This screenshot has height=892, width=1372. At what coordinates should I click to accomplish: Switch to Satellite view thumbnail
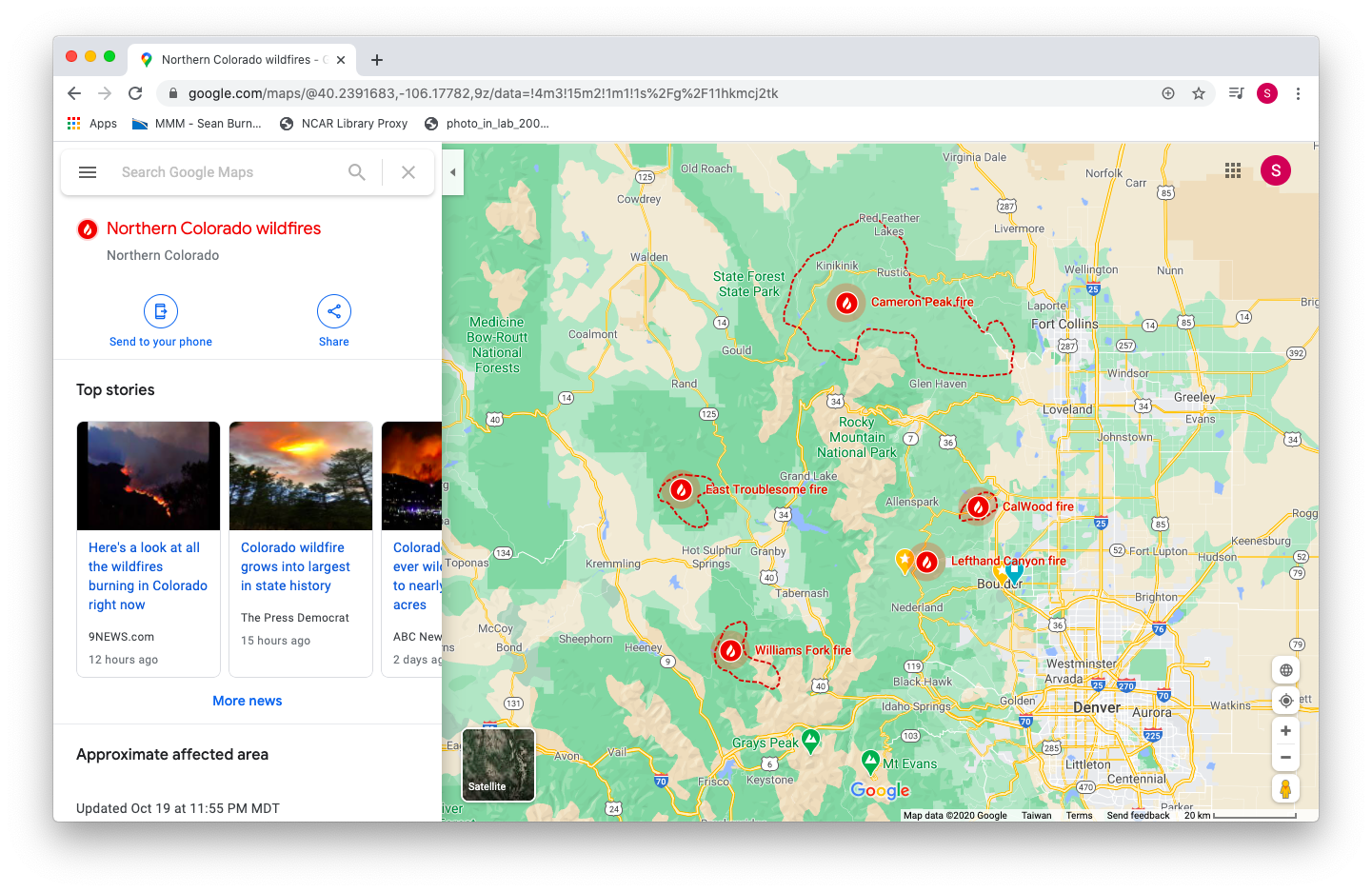(498, 764)
